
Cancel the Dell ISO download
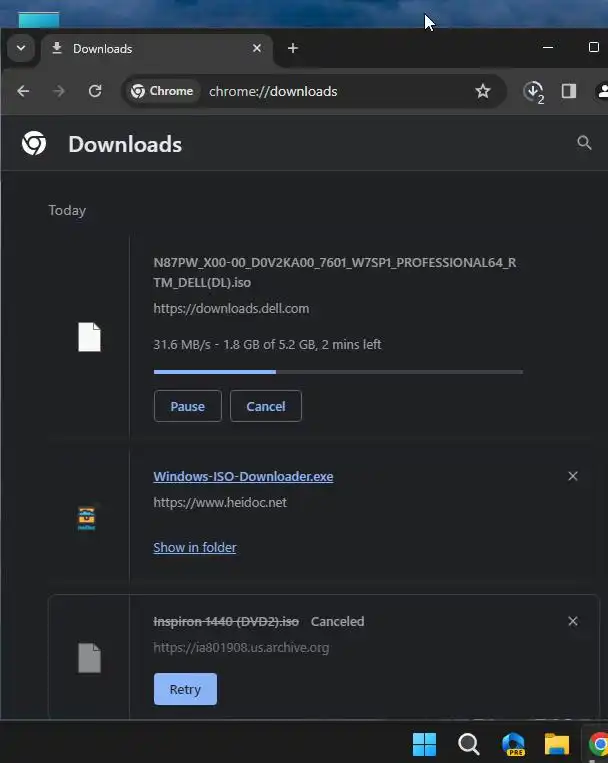(x=266, y=406)
